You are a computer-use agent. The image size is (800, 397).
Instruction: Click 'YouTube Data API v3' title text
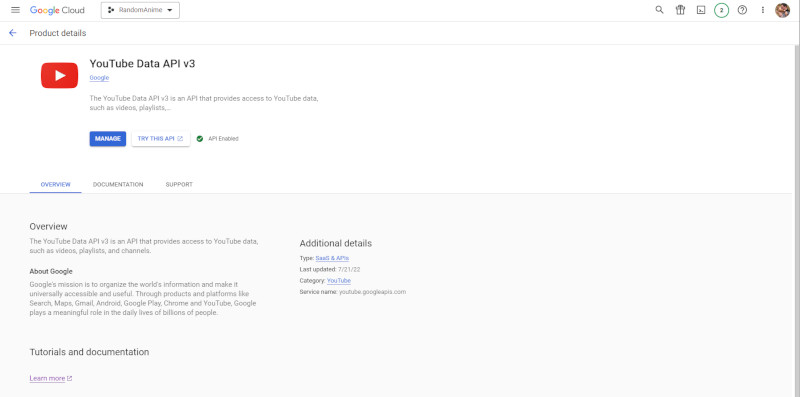(142, 64)
